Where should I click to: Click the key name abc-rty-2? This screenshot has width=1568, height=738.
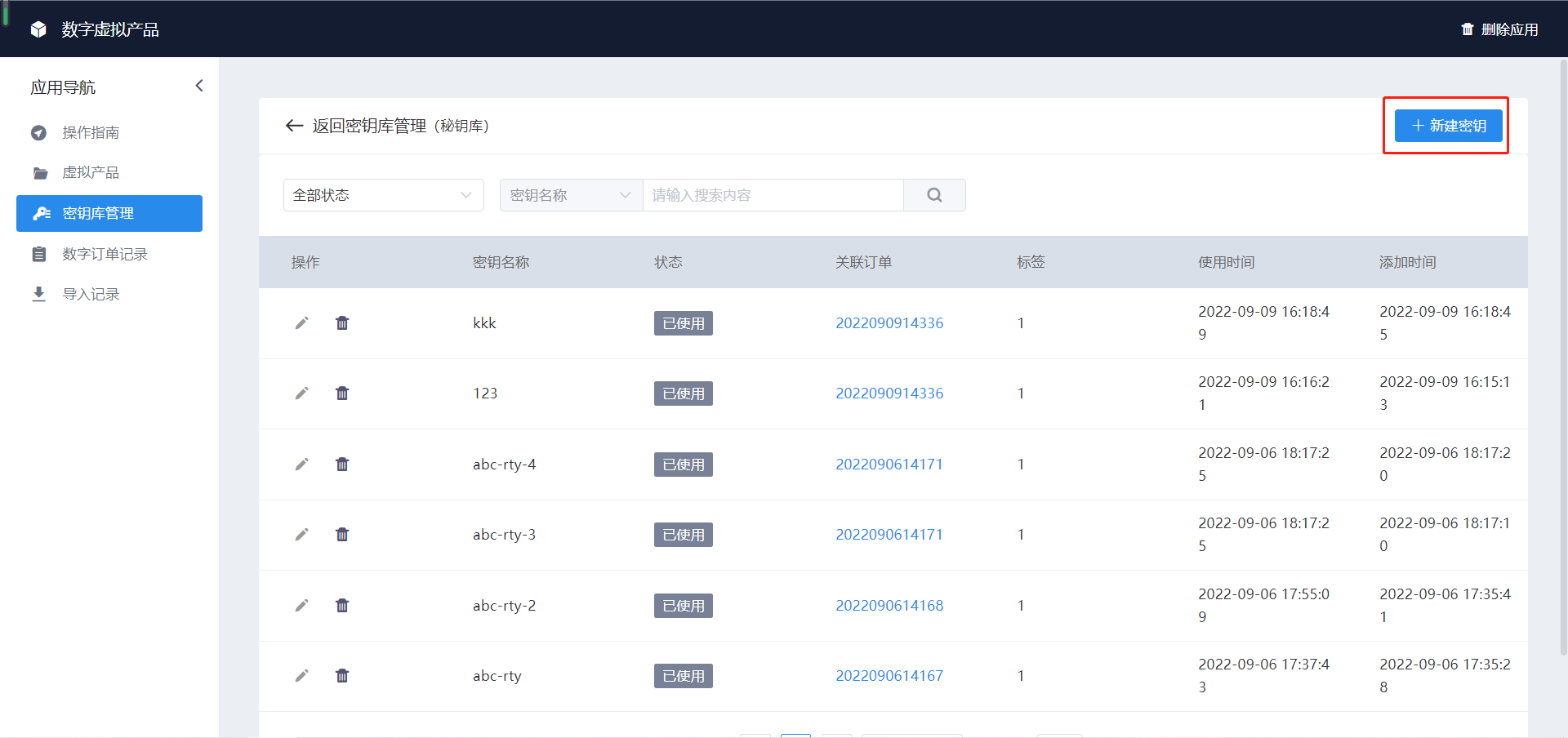pos(505,606)
